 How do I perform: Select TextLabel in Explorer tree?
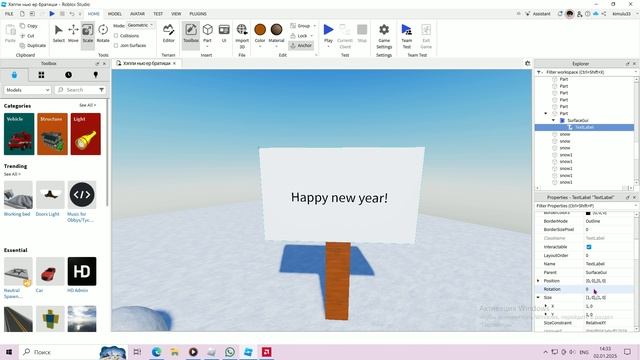584,127
